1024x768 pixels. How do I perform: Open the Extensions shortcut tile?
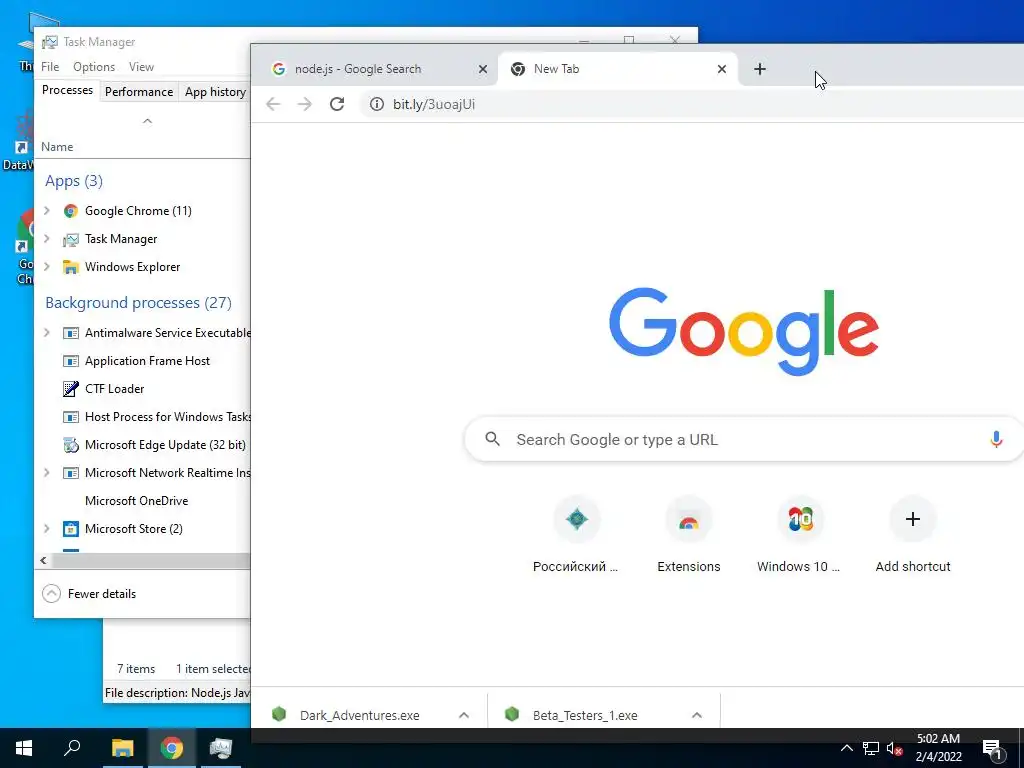(688, 519)
